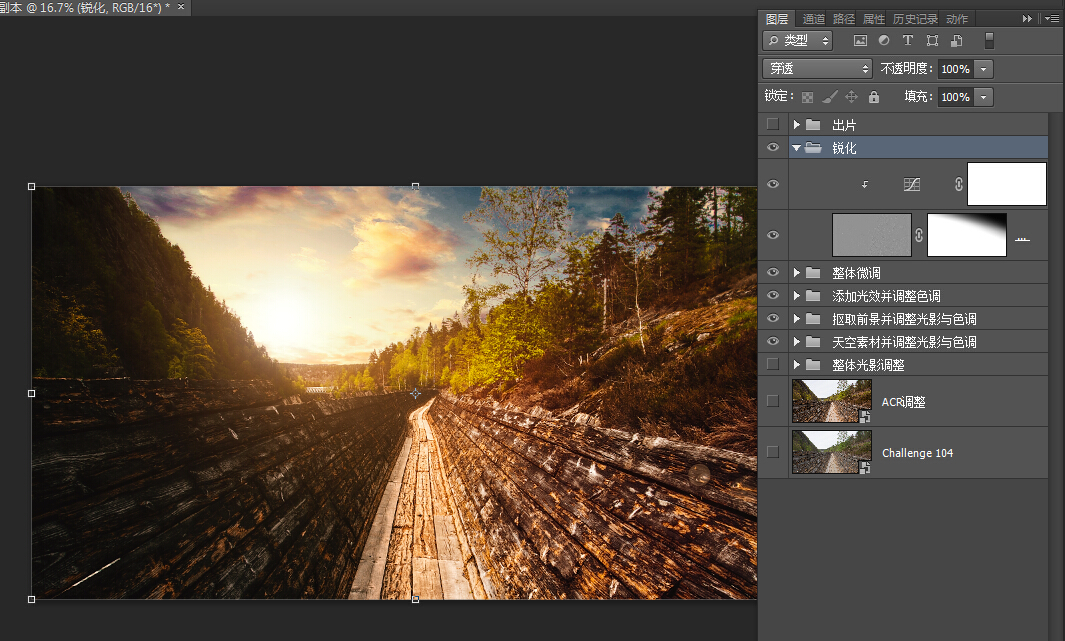Click the 不透明度 100% value field
1065x641 pixels.
coord(956,69)
